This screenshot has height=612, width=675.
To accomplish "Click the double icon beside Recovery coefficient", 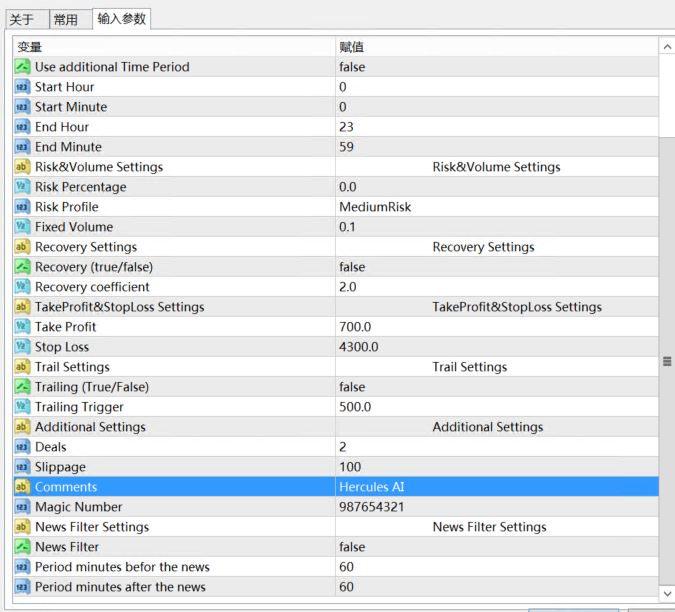I will tap(22, 287).
